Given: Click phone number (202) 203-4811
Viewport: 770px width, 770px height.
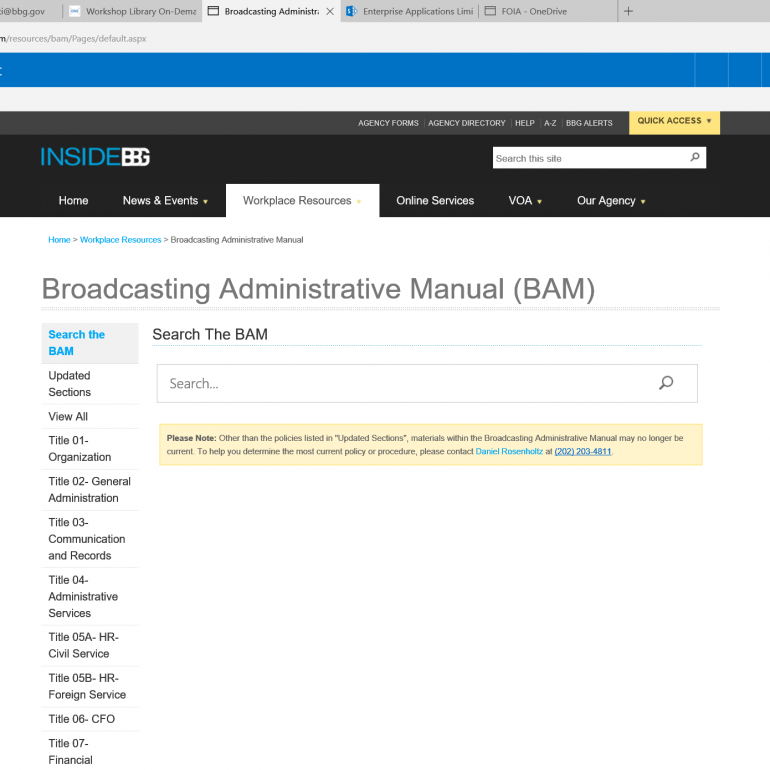Looking at the screenshot, I should point(583,451).
